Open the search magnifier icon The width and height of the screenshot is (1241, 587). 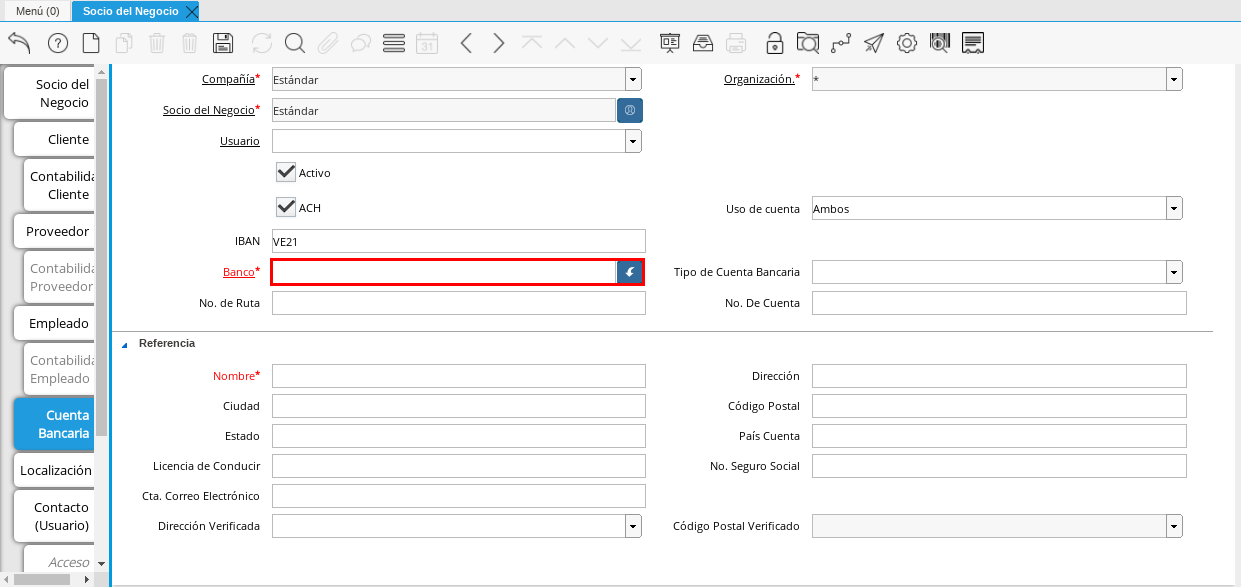tap(294, 43)
